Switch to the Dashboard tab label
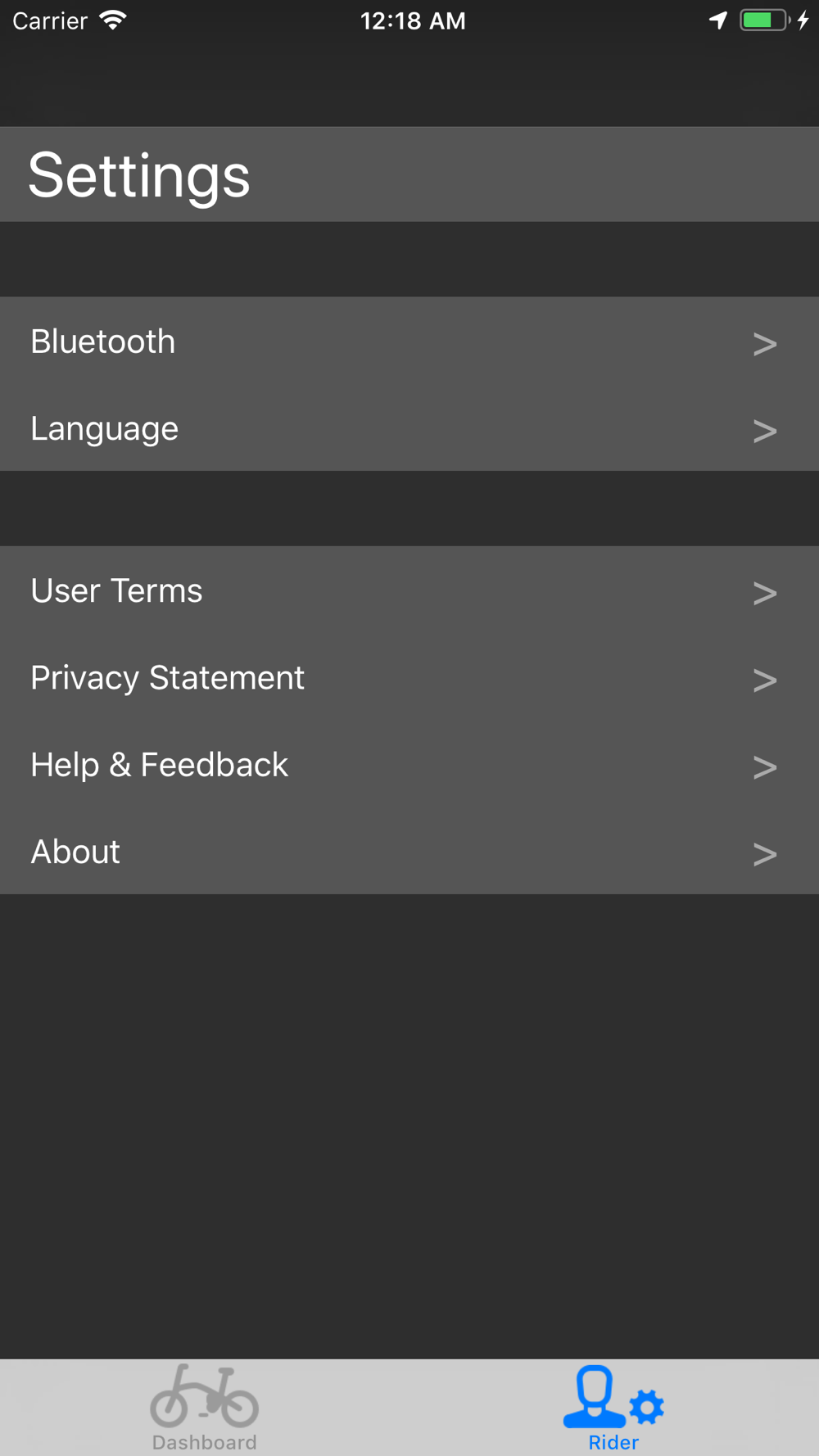Viewport: 819px width, 1456px height. 205,1442
